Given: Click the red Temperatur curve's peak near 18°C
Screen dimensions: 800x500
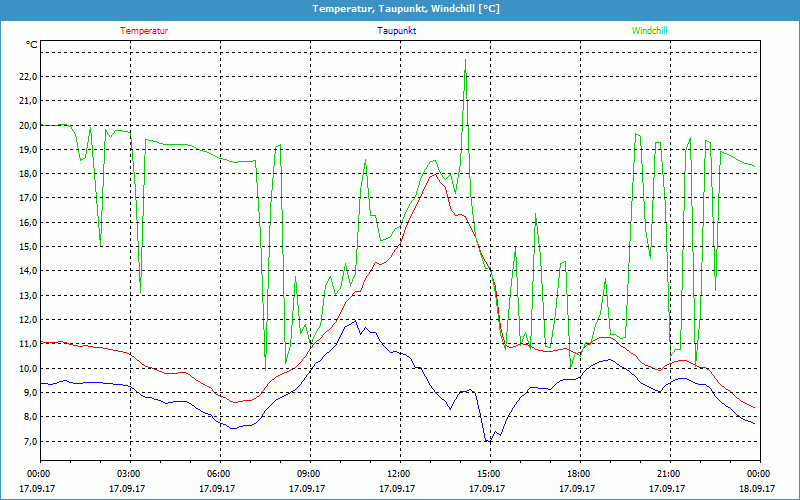Looking at the screenshot, I should coord(433,174).
